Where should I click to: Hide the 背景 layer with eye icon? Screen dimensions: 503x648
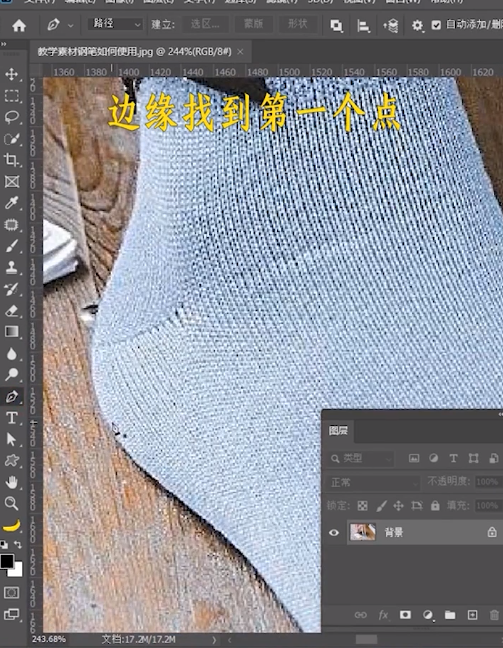pyautogui.click(x=334, y=532)
